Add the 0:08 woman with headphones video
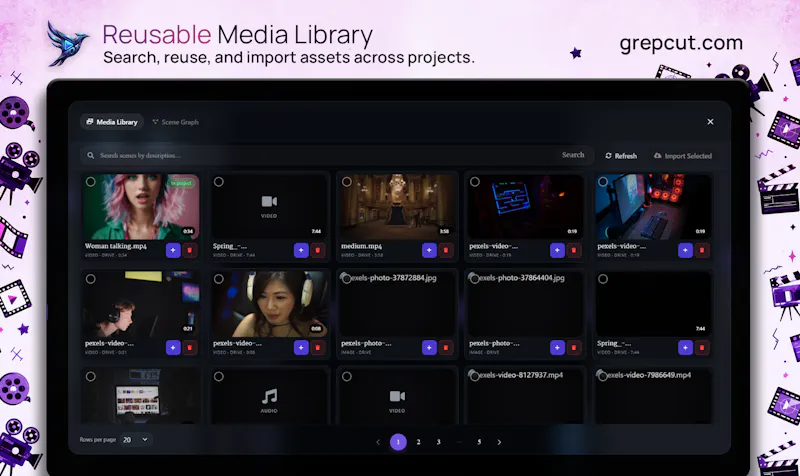 click(x=301, y=347)
